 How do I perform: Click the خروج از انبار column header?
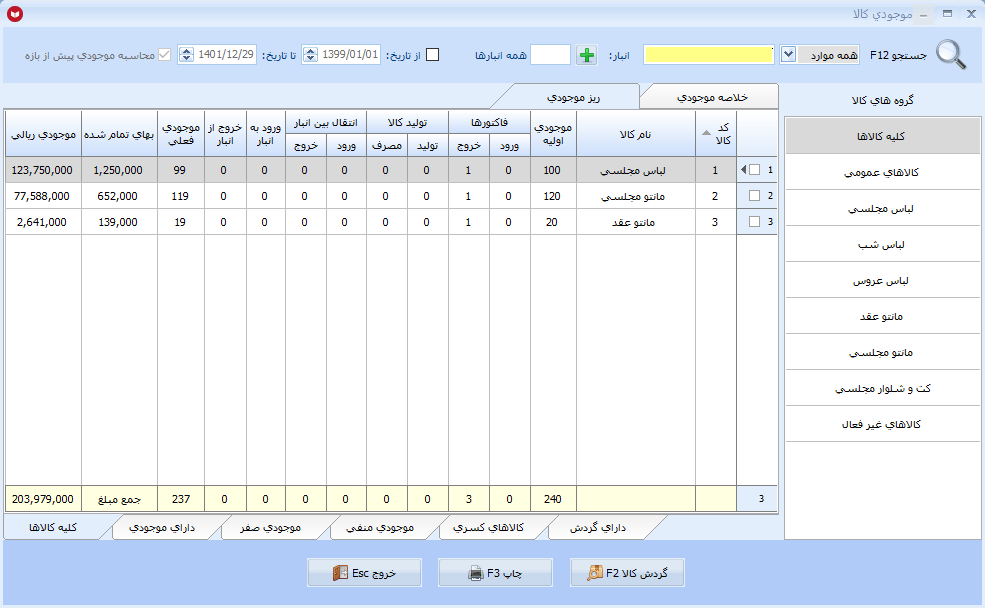tap(225, 134)
